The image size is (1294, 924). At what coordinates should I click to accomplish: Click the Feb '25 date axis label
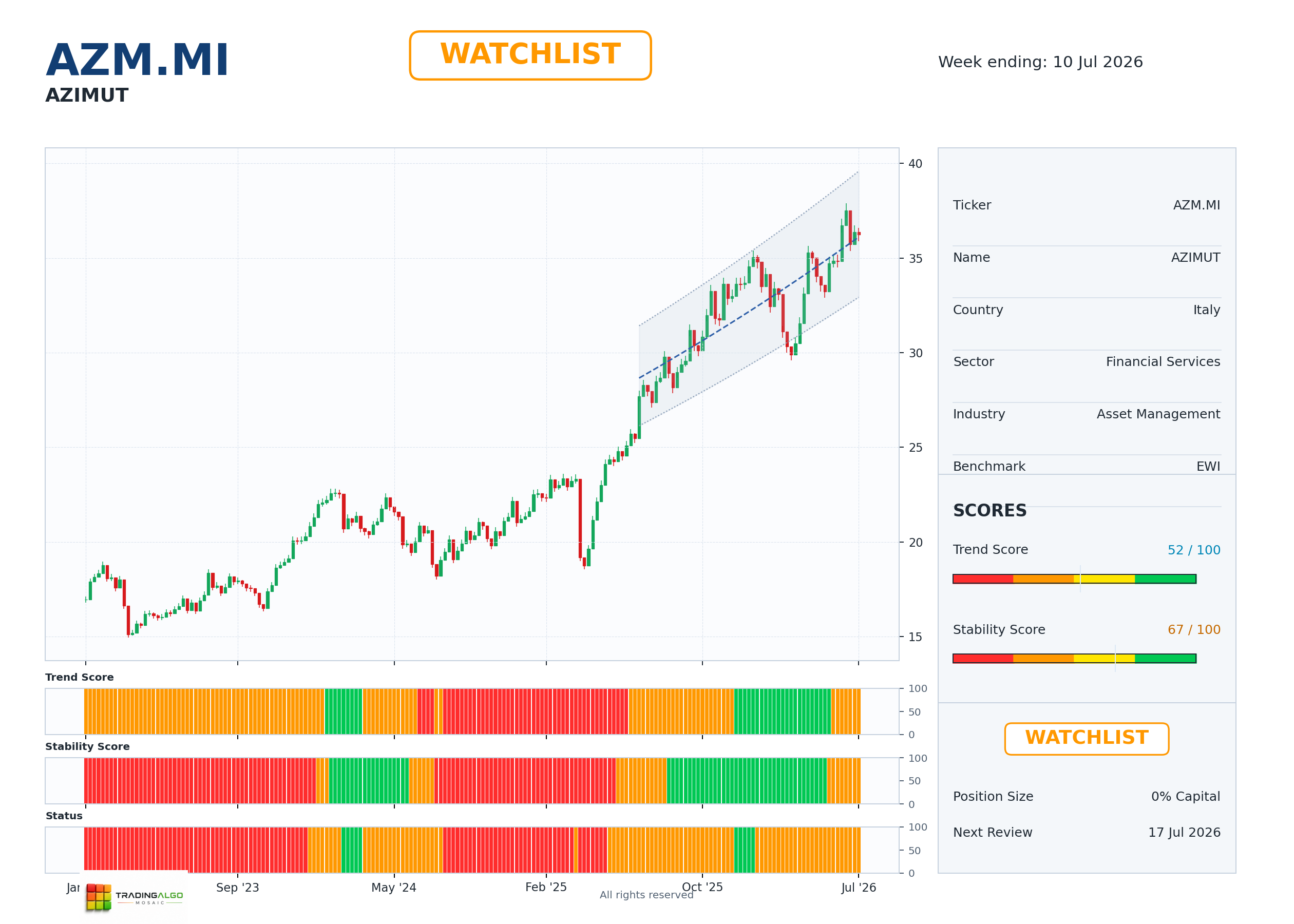546,887
